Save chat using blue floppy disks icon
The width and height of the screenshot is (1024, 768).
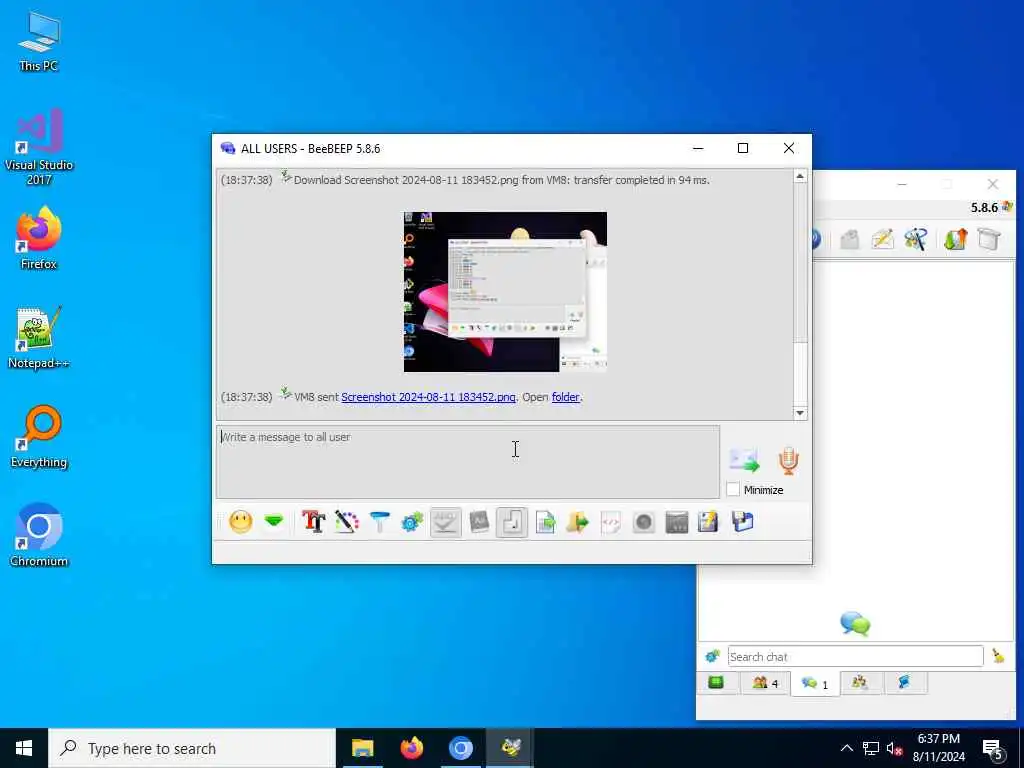(743, 522)
